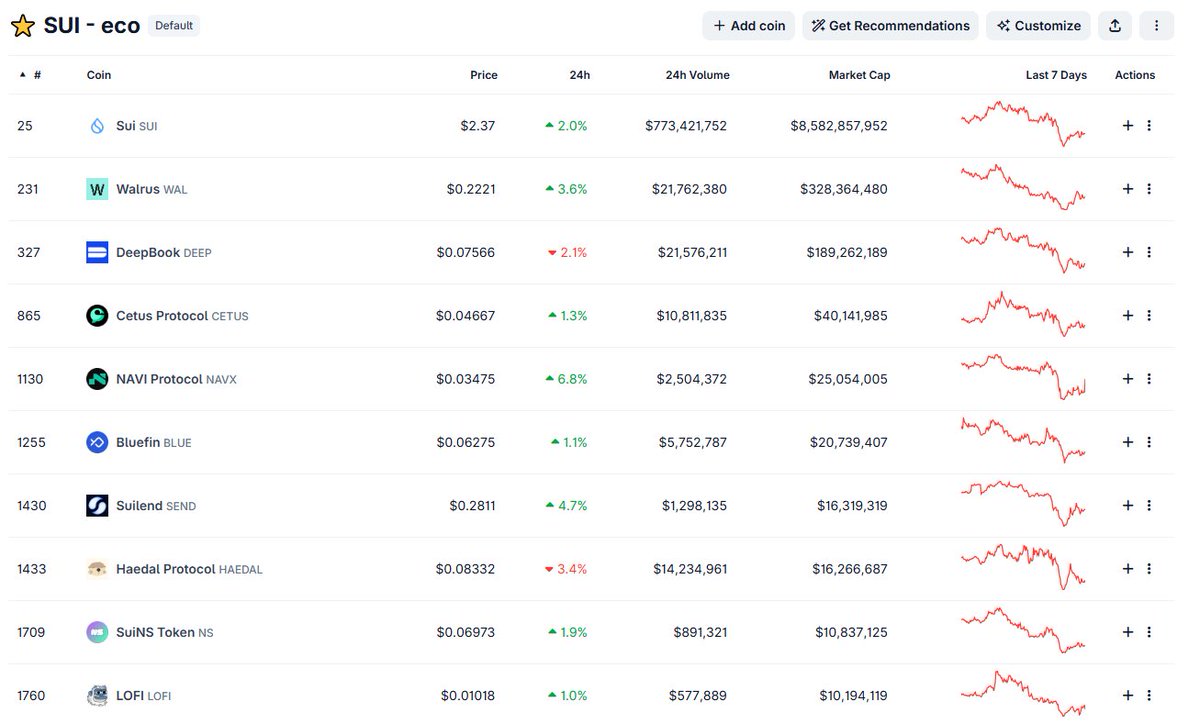Screen dimensions: 1200x724
Task: Open header three-dot more menu
Action: tap(1157, 26)
